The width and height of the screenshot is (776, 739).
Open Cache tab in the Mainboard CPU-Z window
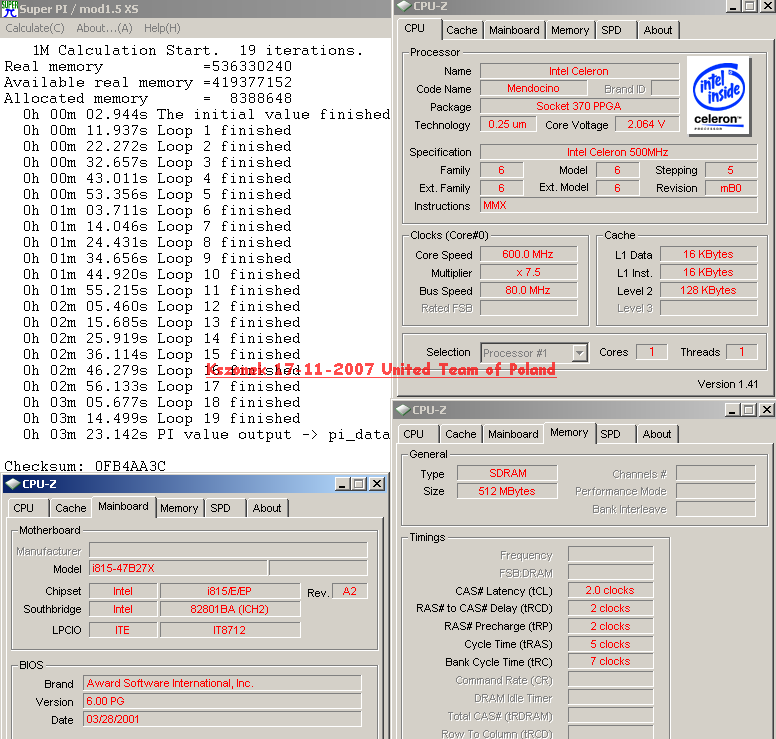coord(71,508)
